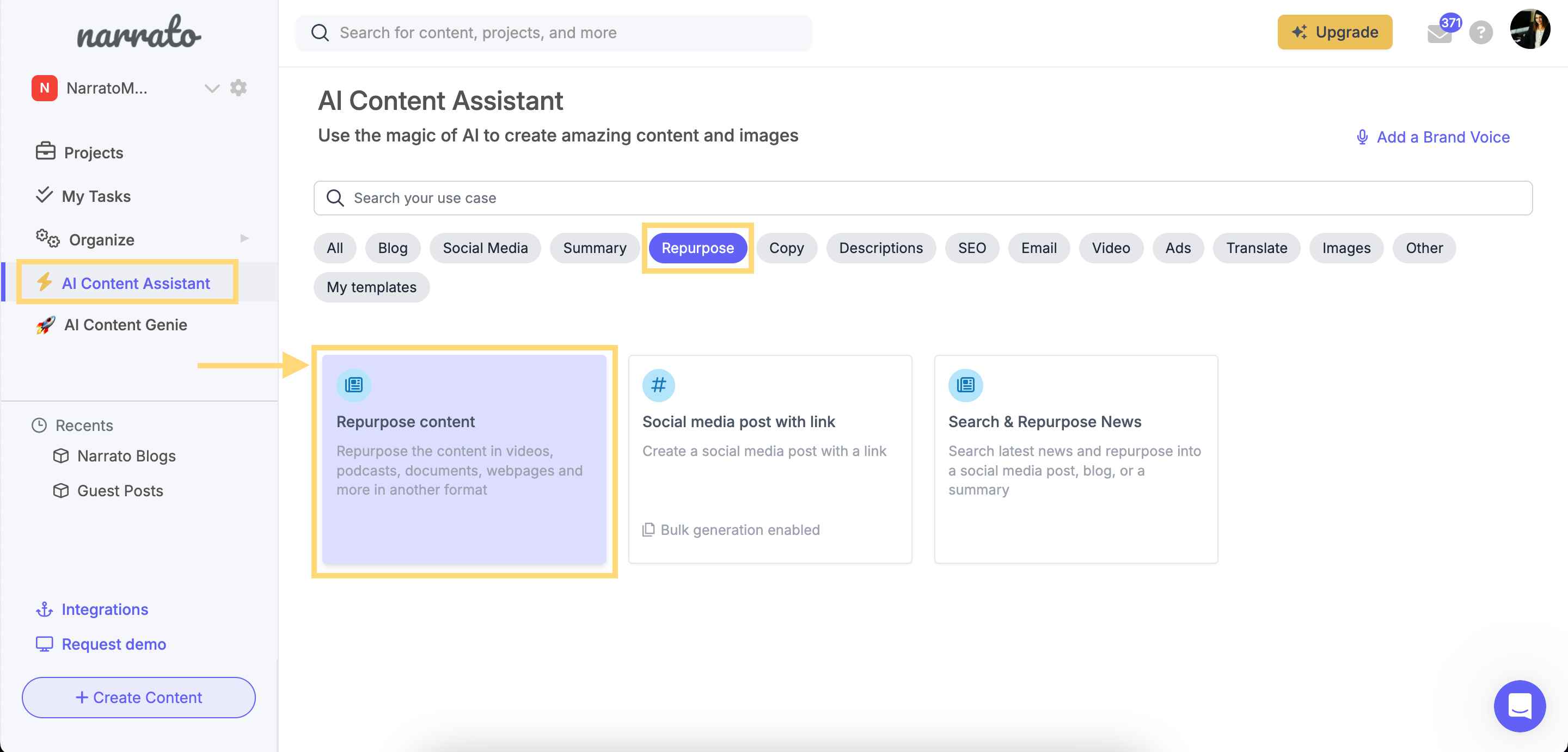Image resolution: width=1568 pixels, height=752 pixels.
Task: Open Guest Posts recent project
Action: (x=120, y=490)
